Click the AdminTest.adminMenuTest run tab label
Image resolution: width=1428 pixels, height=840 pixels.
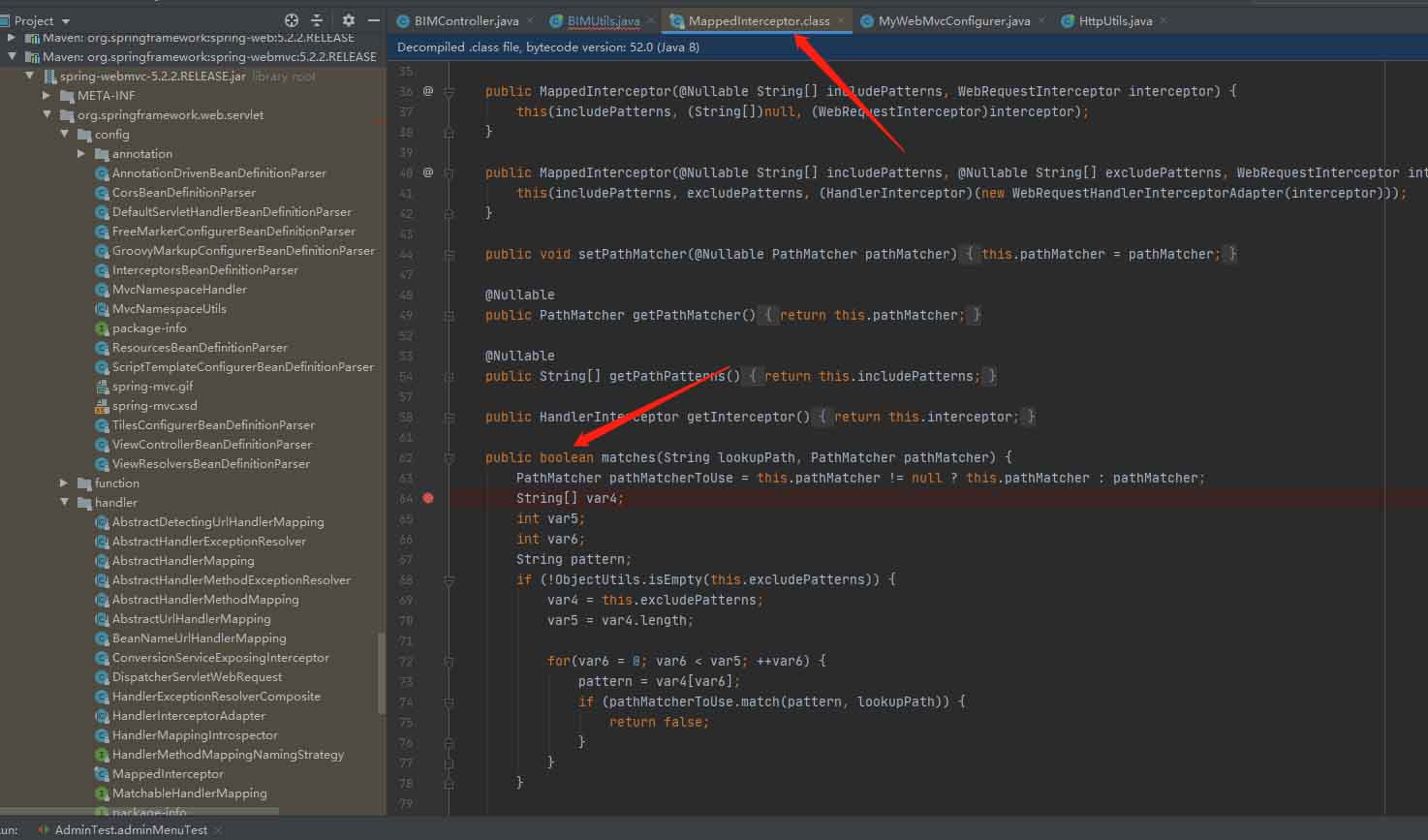point(132,829)
